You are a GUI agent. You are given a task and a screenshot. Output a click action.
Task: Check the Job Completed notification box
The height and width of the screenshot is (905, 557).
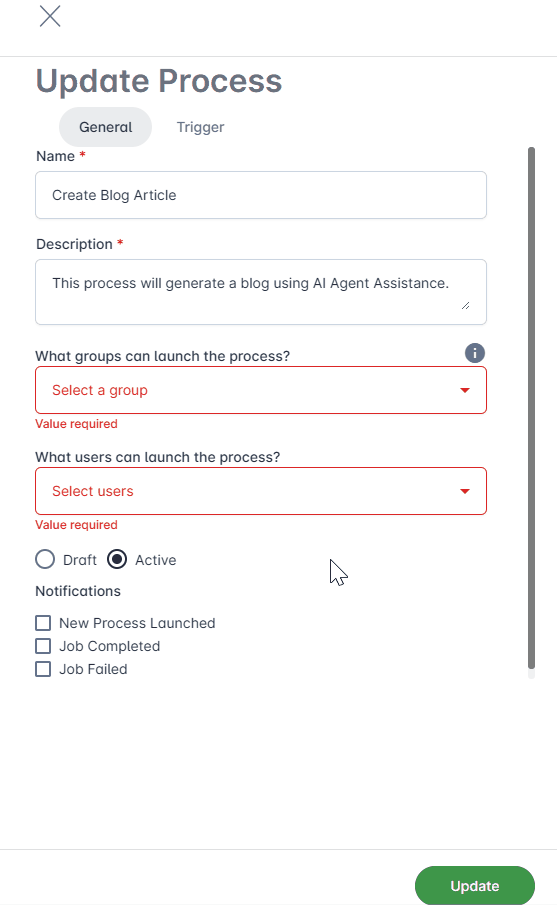(x=43, y=646)
